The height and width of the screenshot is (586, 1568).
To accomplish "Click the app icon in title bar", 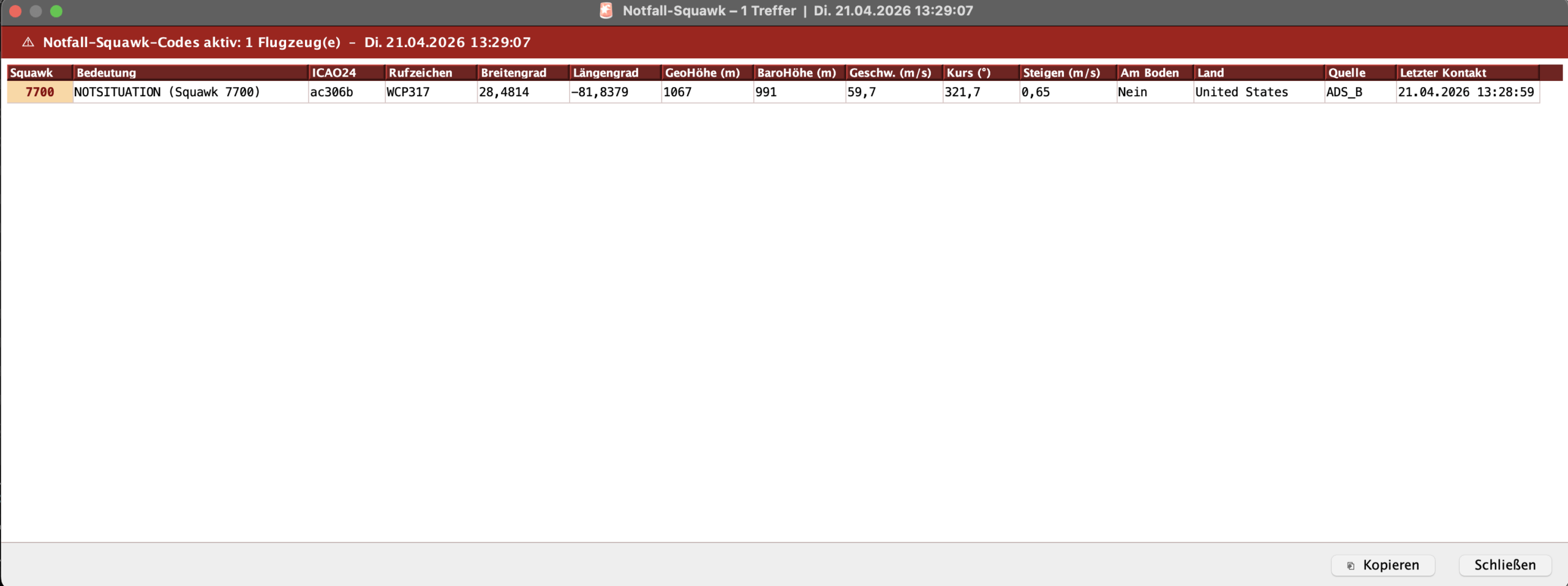I will pos(606,10).
